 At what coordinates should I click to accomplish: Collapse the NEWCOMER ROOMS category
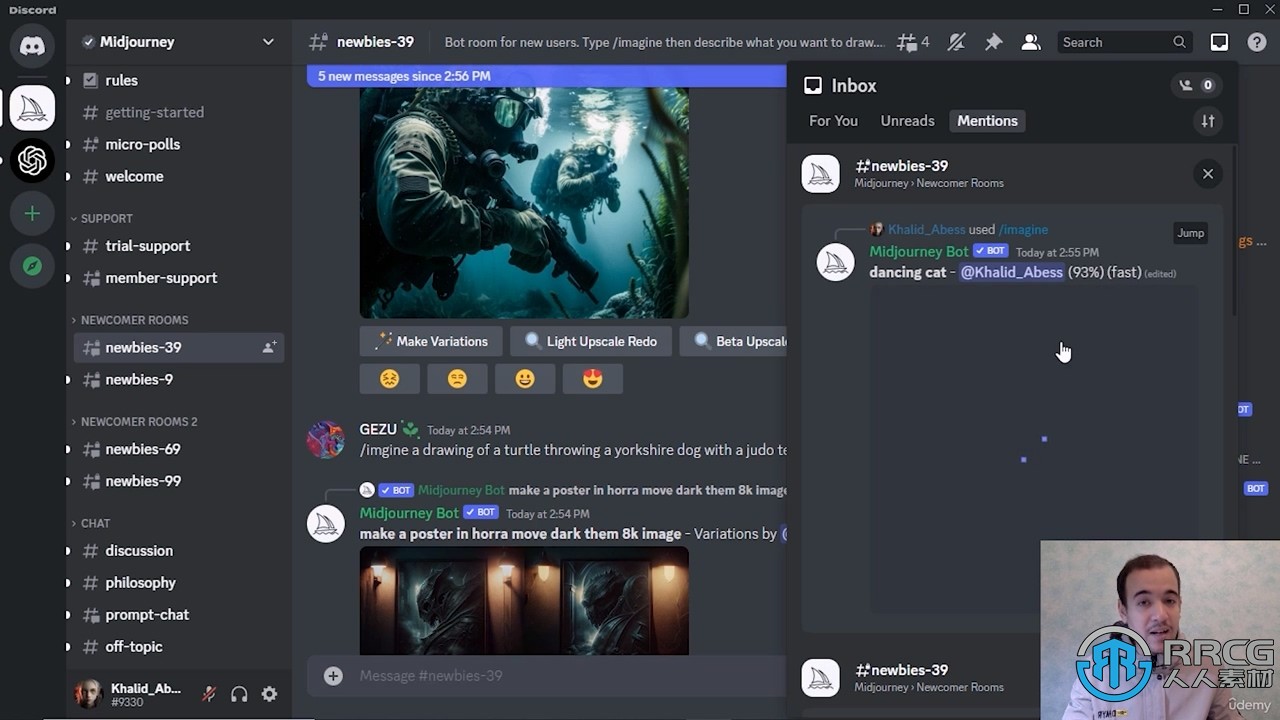[134, 320]
